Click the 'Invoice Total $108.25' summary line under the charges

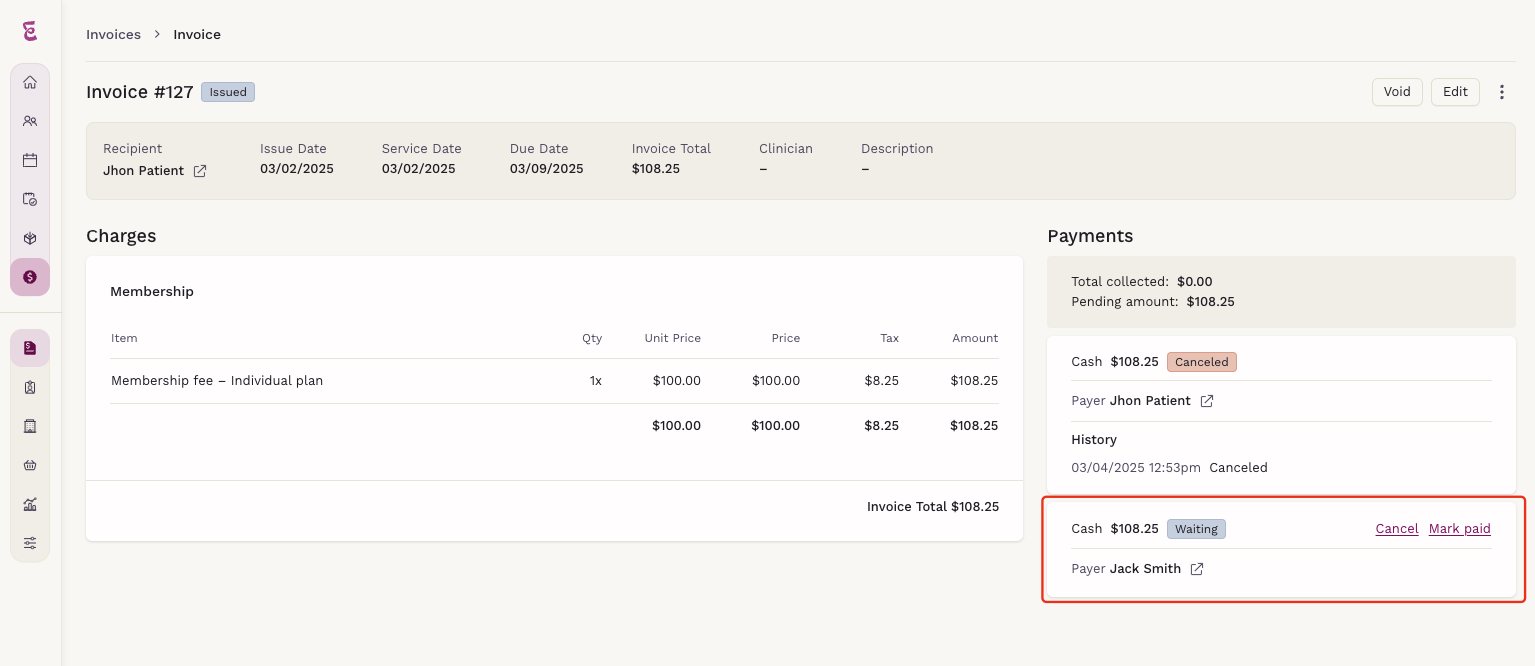(x=933, y=507)
